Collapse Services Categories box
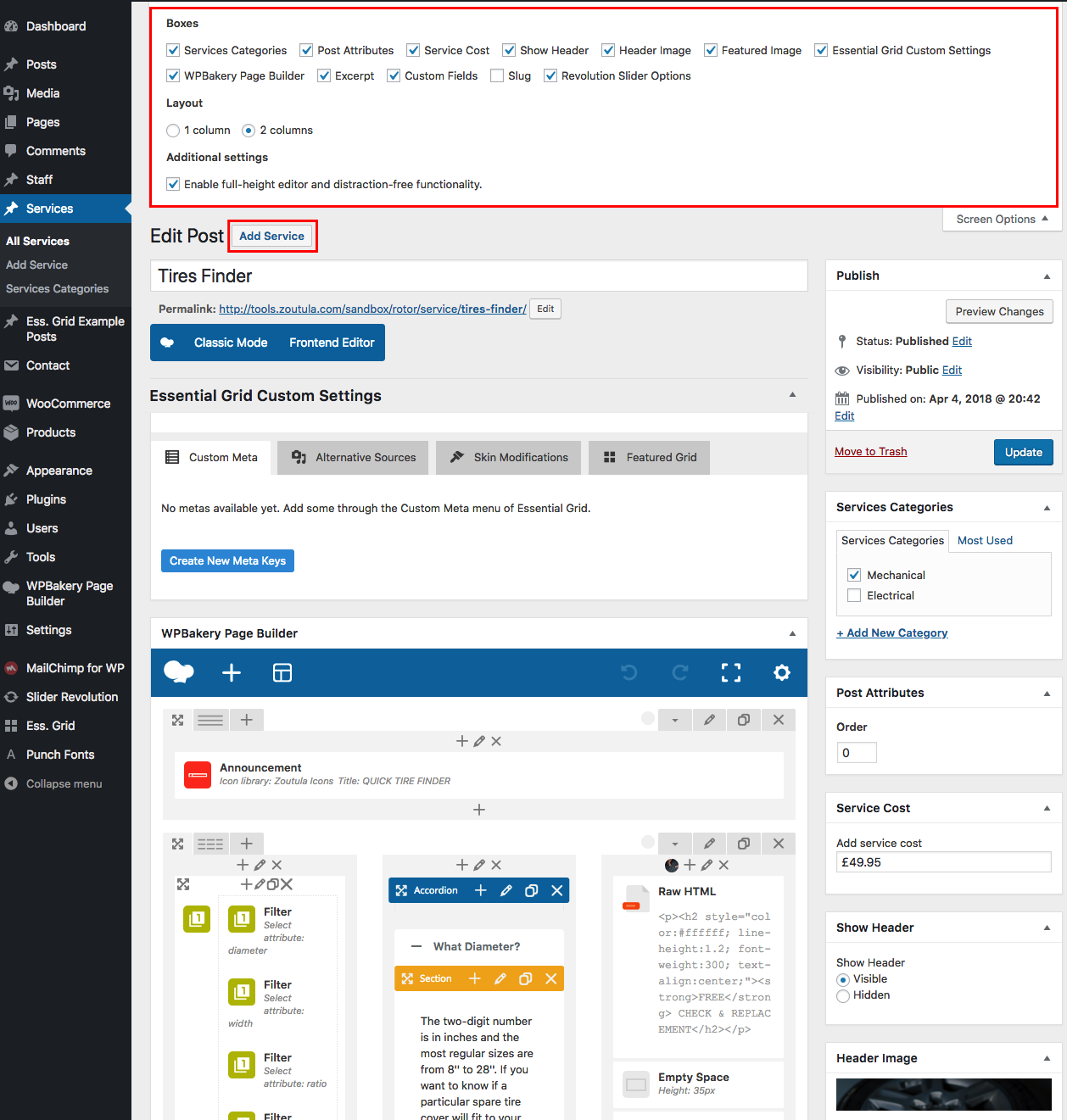Viewport: 1067px width, 1120px height. (1047, 508)
